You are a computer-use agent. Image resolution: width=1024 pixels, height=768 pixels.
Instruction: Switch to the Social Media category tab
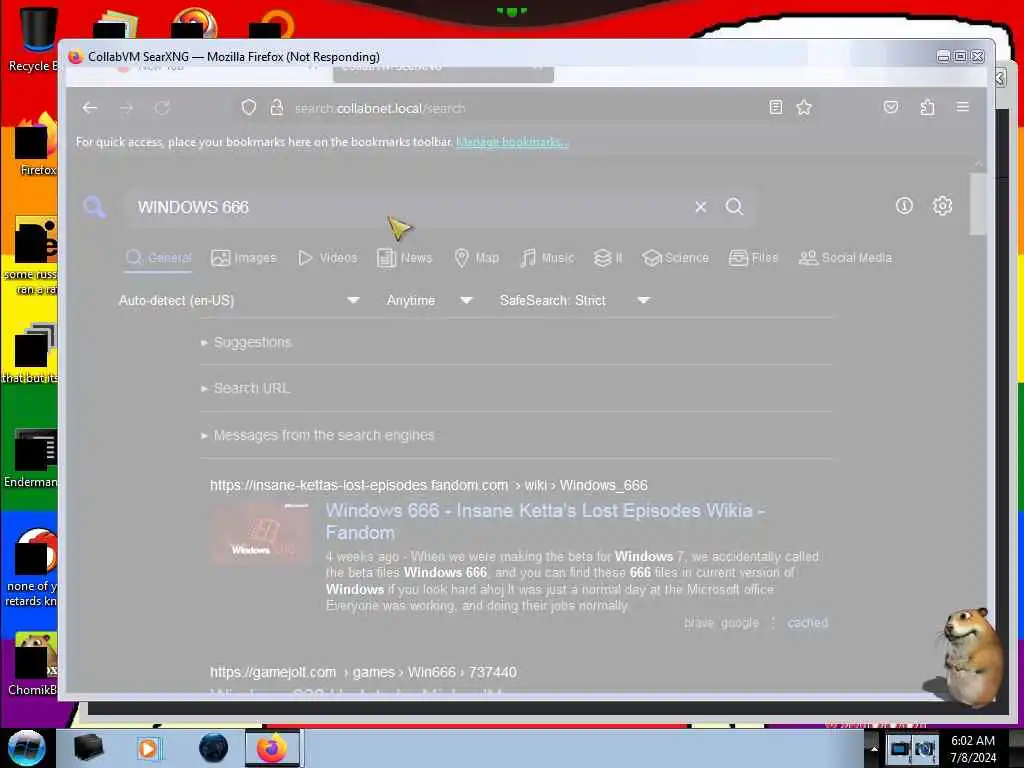coord(845,258)
